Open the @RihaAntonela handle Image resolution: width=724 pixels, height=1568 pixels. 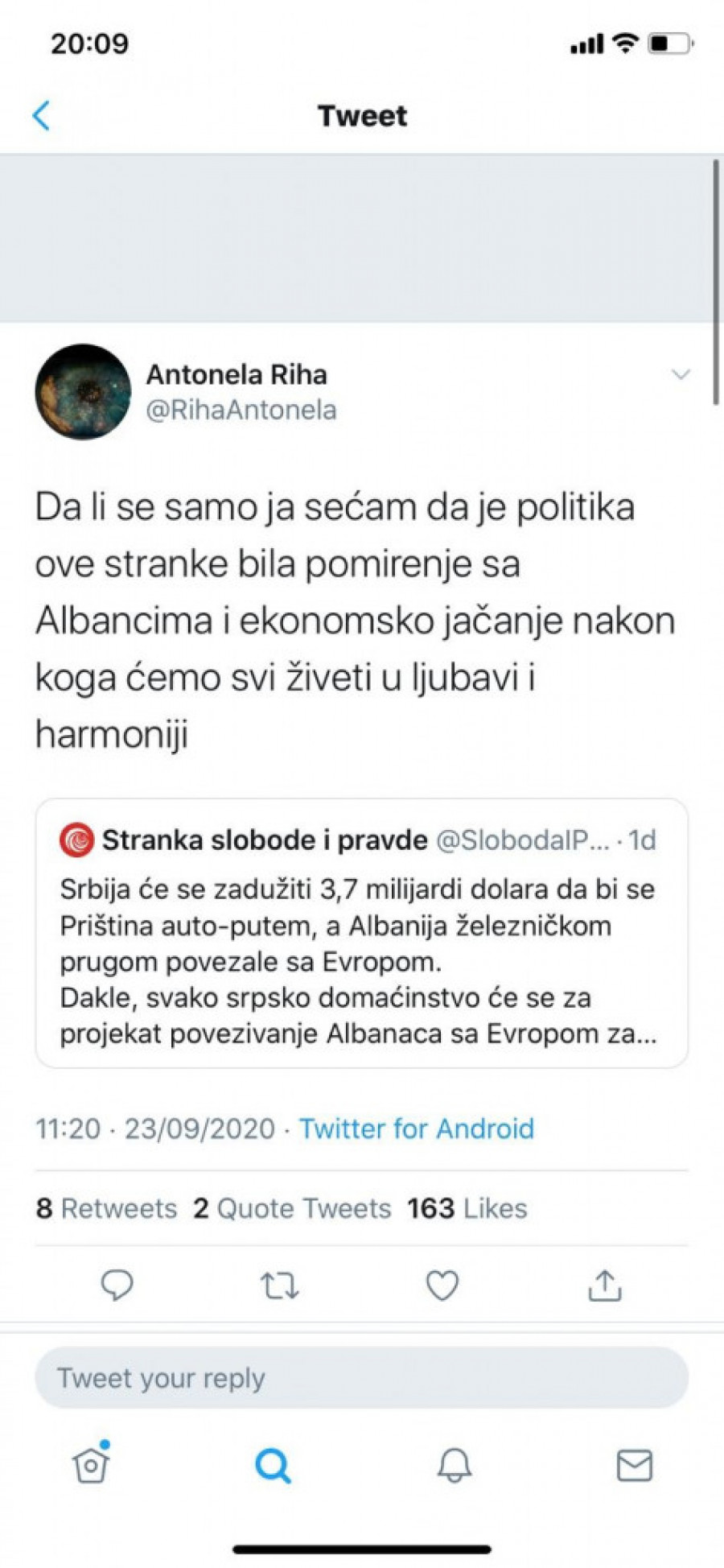pyautogui.click(x=241, y=411)
